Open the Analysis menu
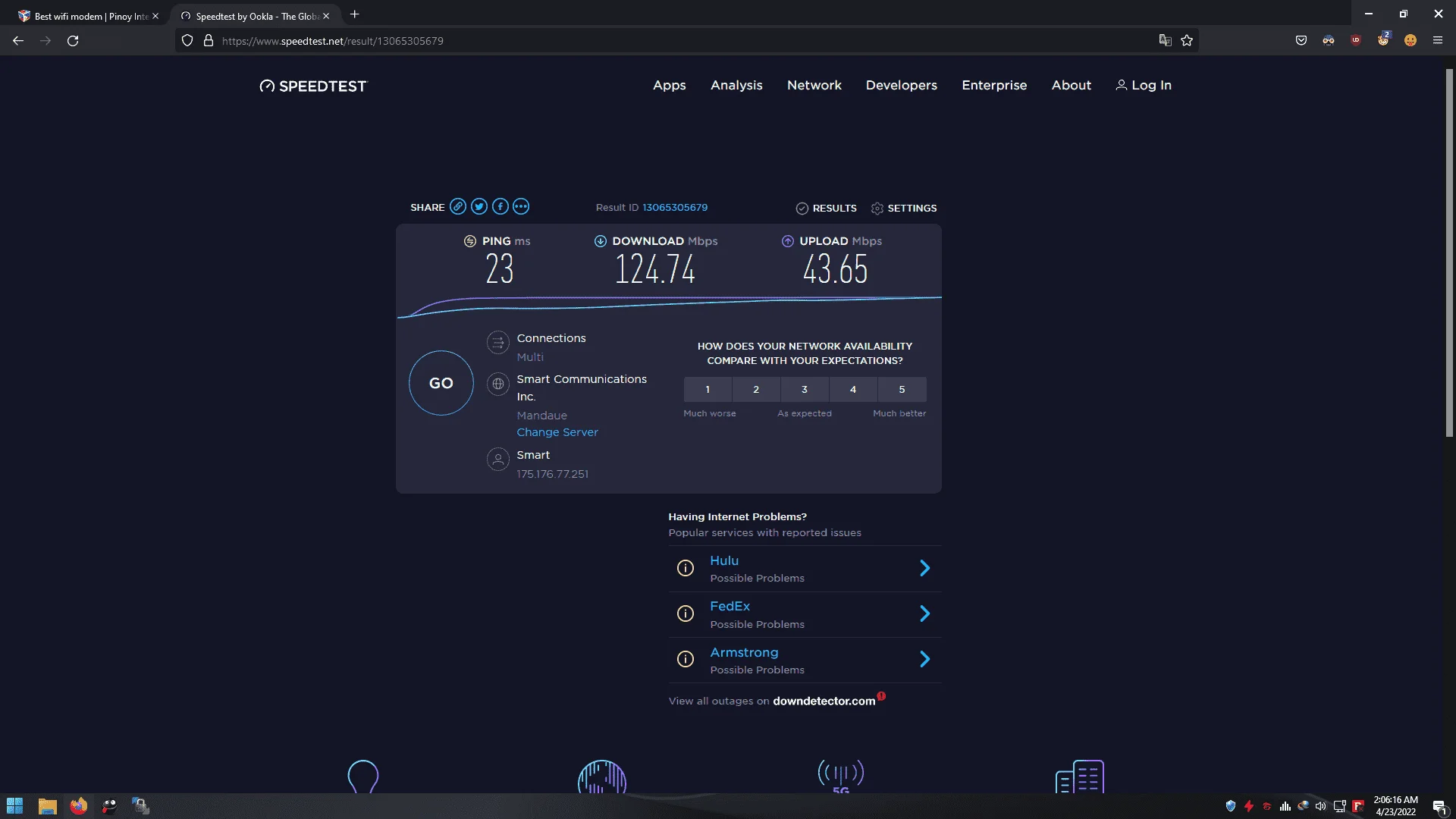Image resolution: width=1456 pixels, height=819 pixels. (736, 86)
